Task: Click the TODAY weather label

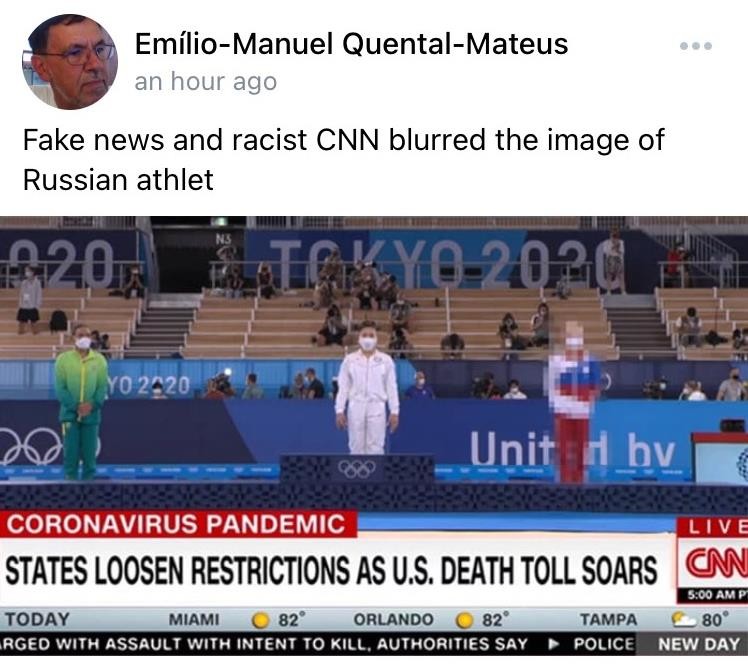Action: click(x=37, y=620)
